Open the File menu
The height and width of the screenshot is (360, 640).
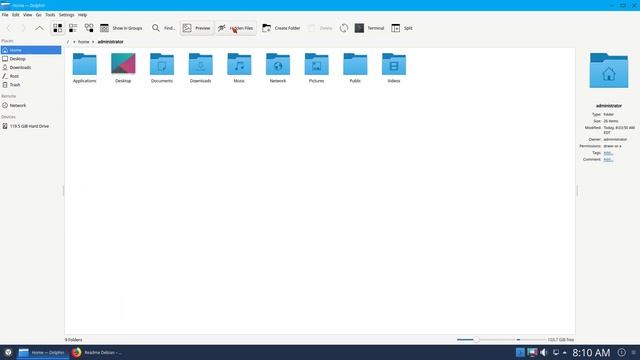tap(5, 15)
